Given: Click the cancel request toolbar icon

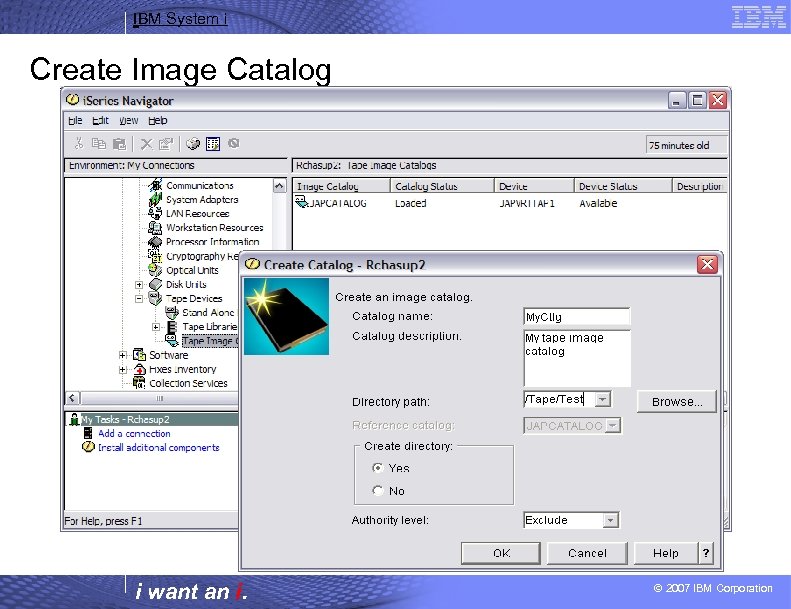Looking at the screenshot, I should click(233, 143).
